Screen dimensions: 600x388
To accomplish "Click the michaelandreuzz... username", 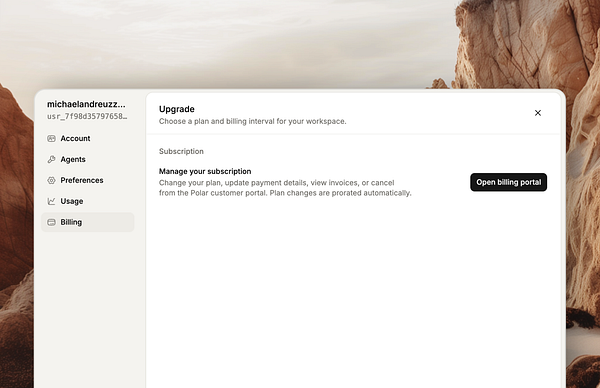I will [86, 104].
